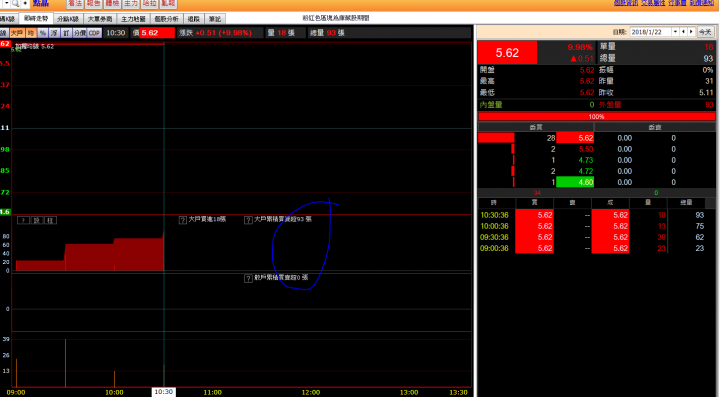Select the 10:30:36 trade row
Screen dimensions: 720x397
tap(596, 215)
